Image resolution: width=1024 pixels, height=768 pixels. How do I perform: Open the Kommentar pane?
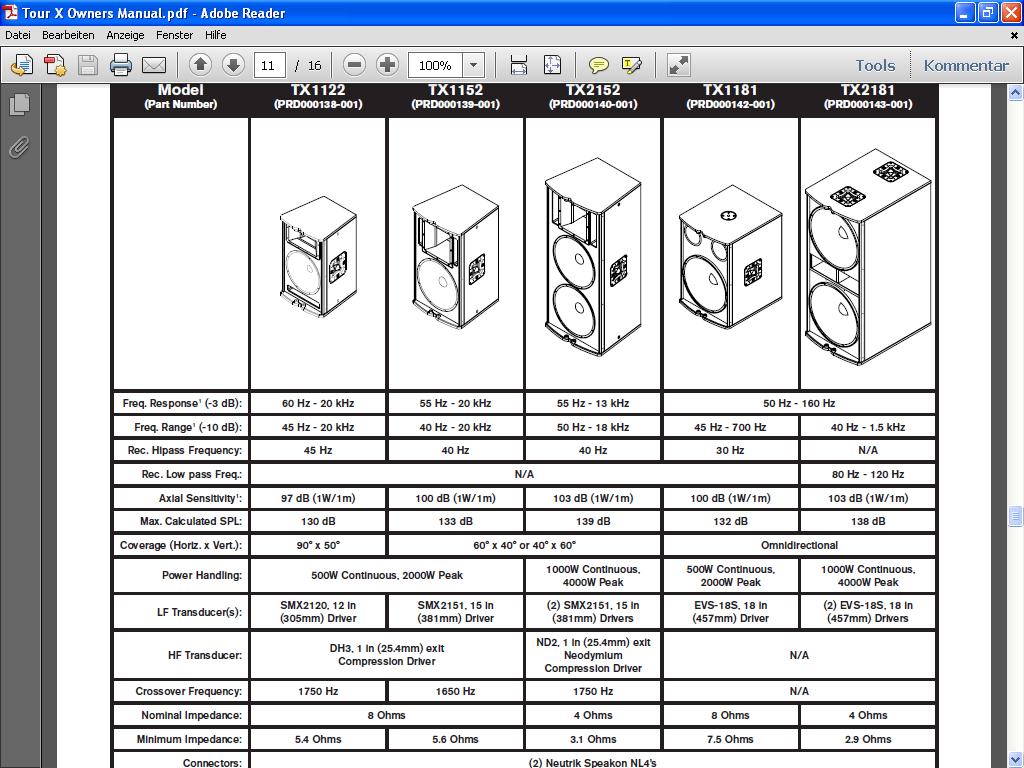[x=966, y=65]
